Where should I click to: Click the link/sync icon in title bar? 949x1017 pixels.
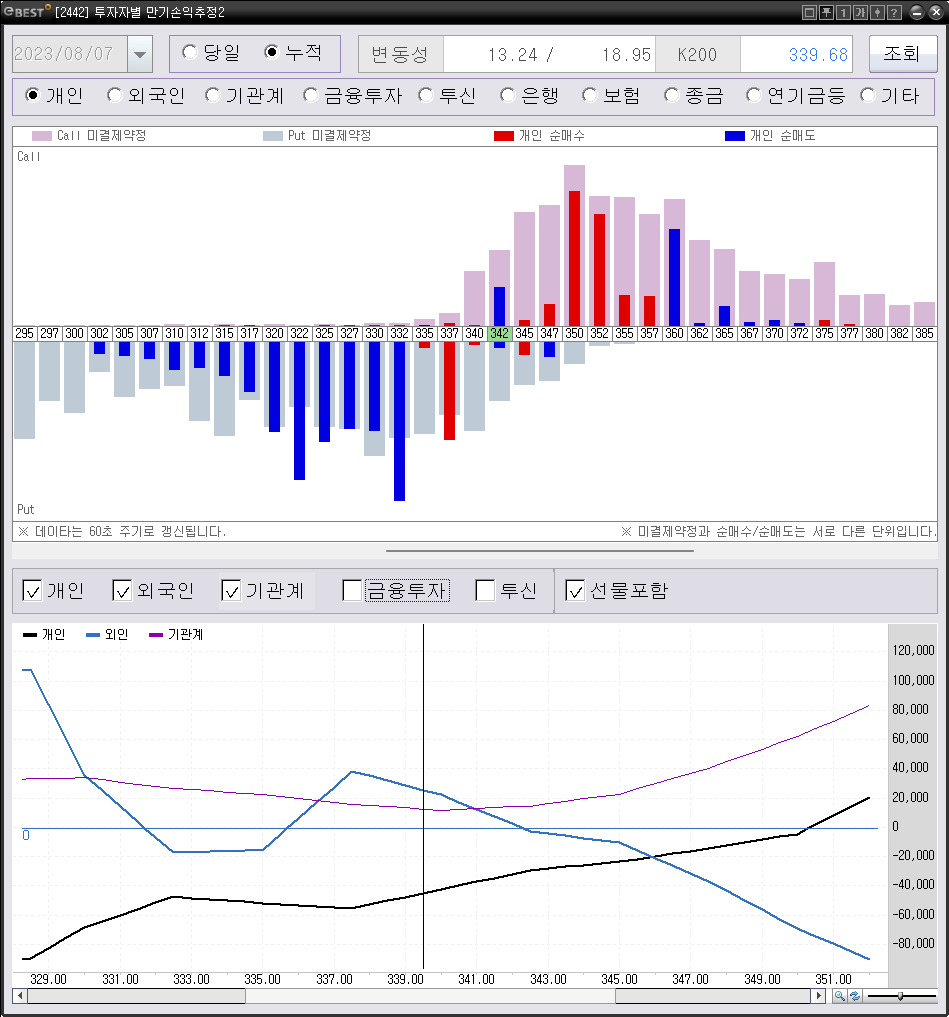(877, 12)
